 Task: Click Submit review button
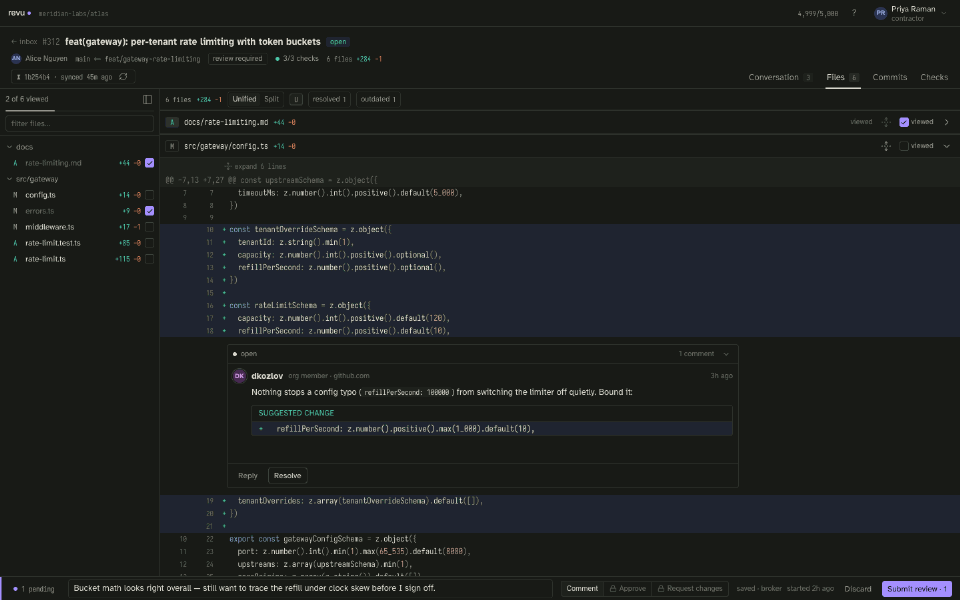coord(917,589)
